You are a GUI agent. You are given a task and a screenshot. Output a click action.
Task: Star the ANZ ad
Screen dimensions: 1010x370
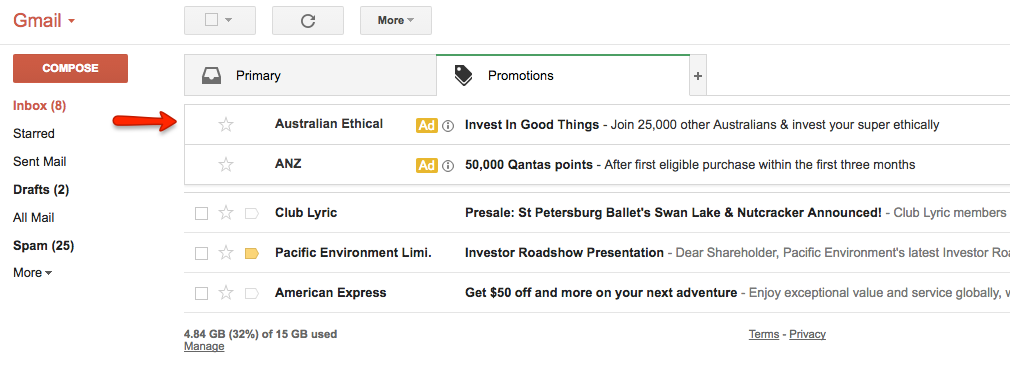[225, 164]
